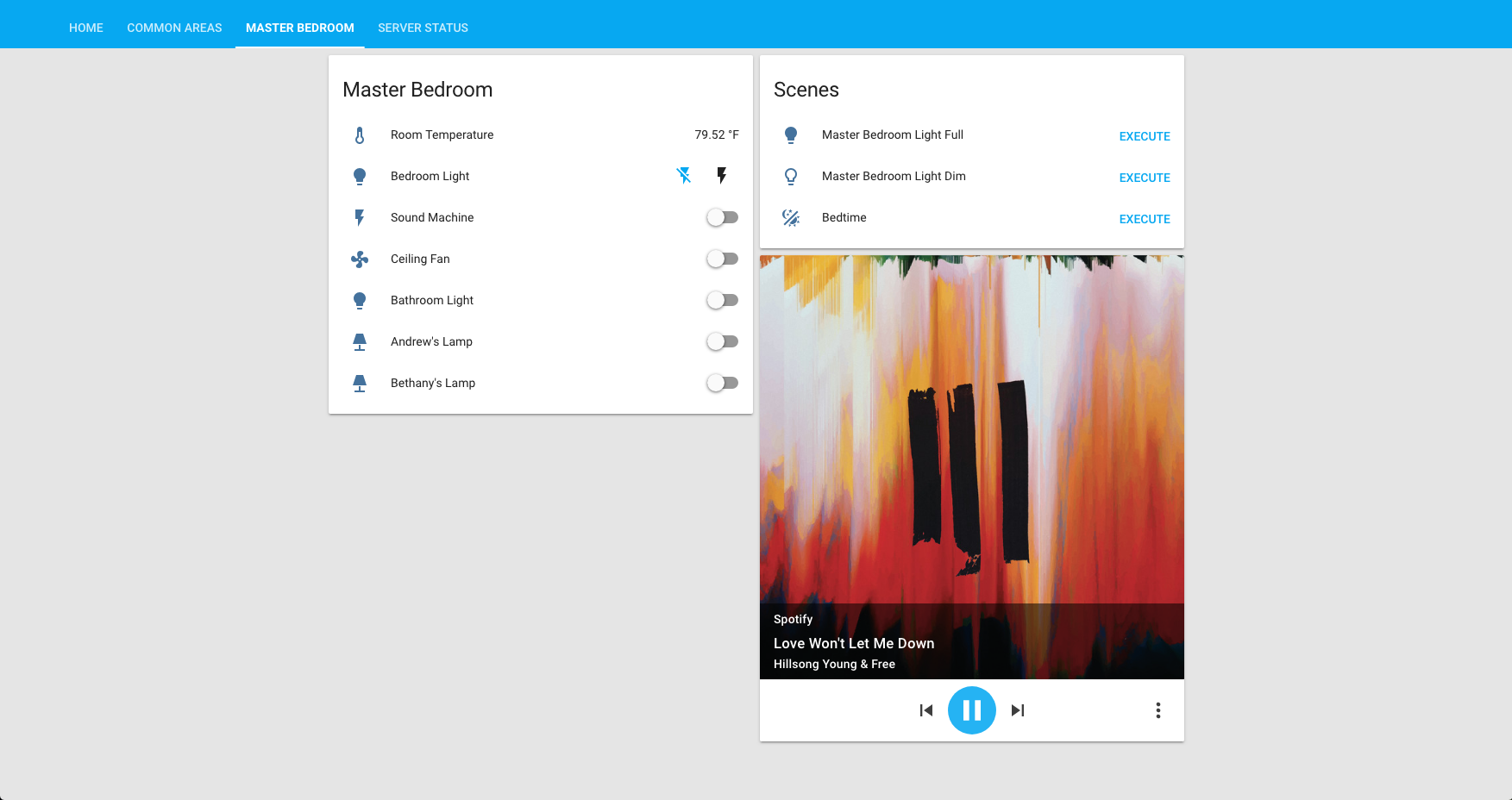Click the Spotify source label on player

[793, 619]
